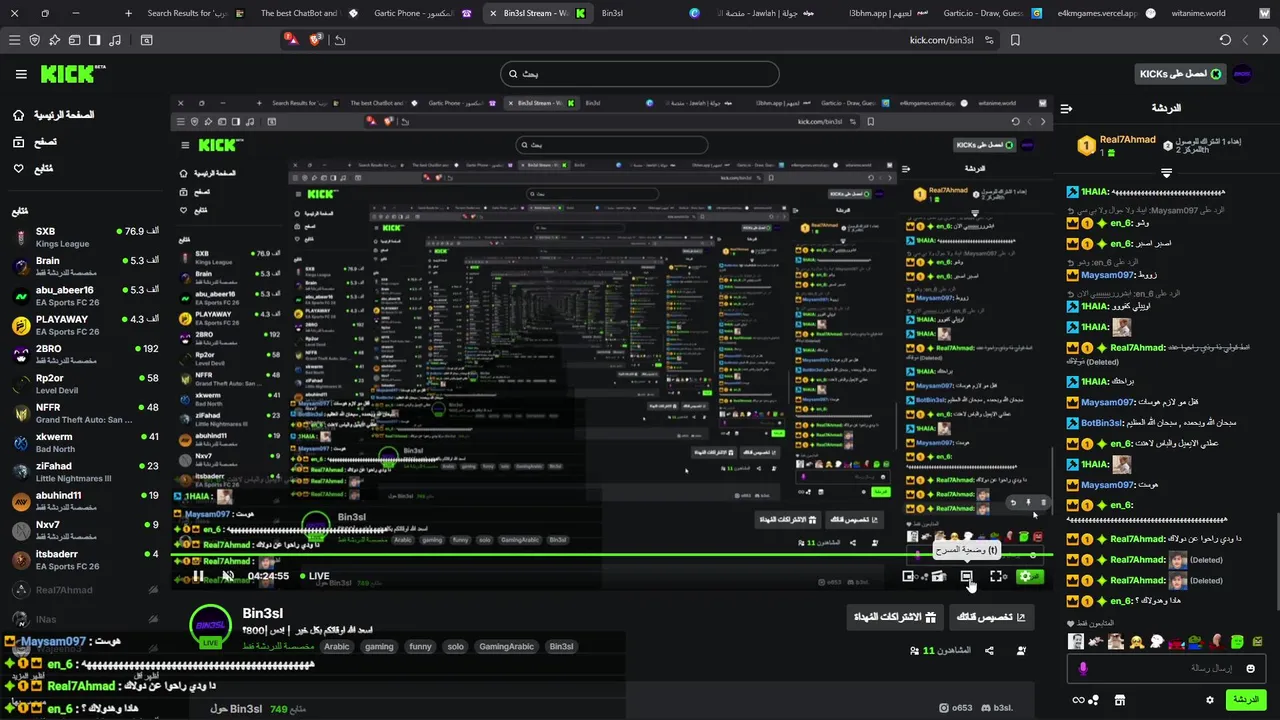This screenshot has width=1280, height=720.
Task: Open the shop icon below chat
Action: coord(1120,700)
